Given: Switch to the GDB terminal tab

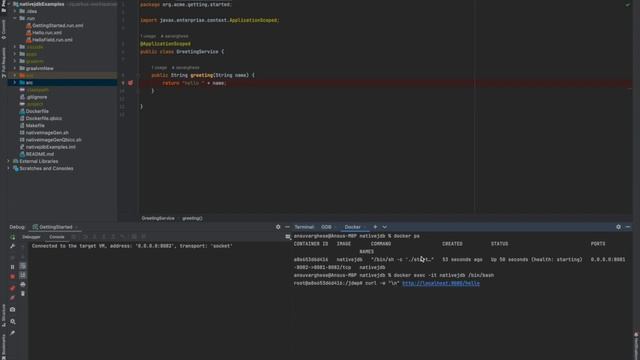Looking at the screenshot, I should (326, 227).
